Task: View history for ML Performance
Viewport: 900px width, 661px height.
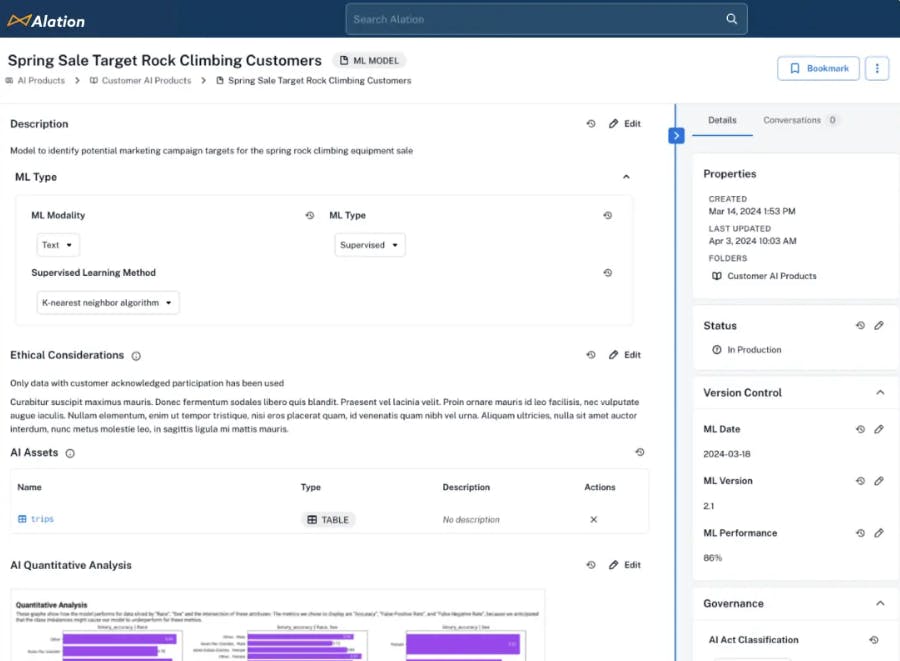Action: pyautogui.click(x=860, y=533)
